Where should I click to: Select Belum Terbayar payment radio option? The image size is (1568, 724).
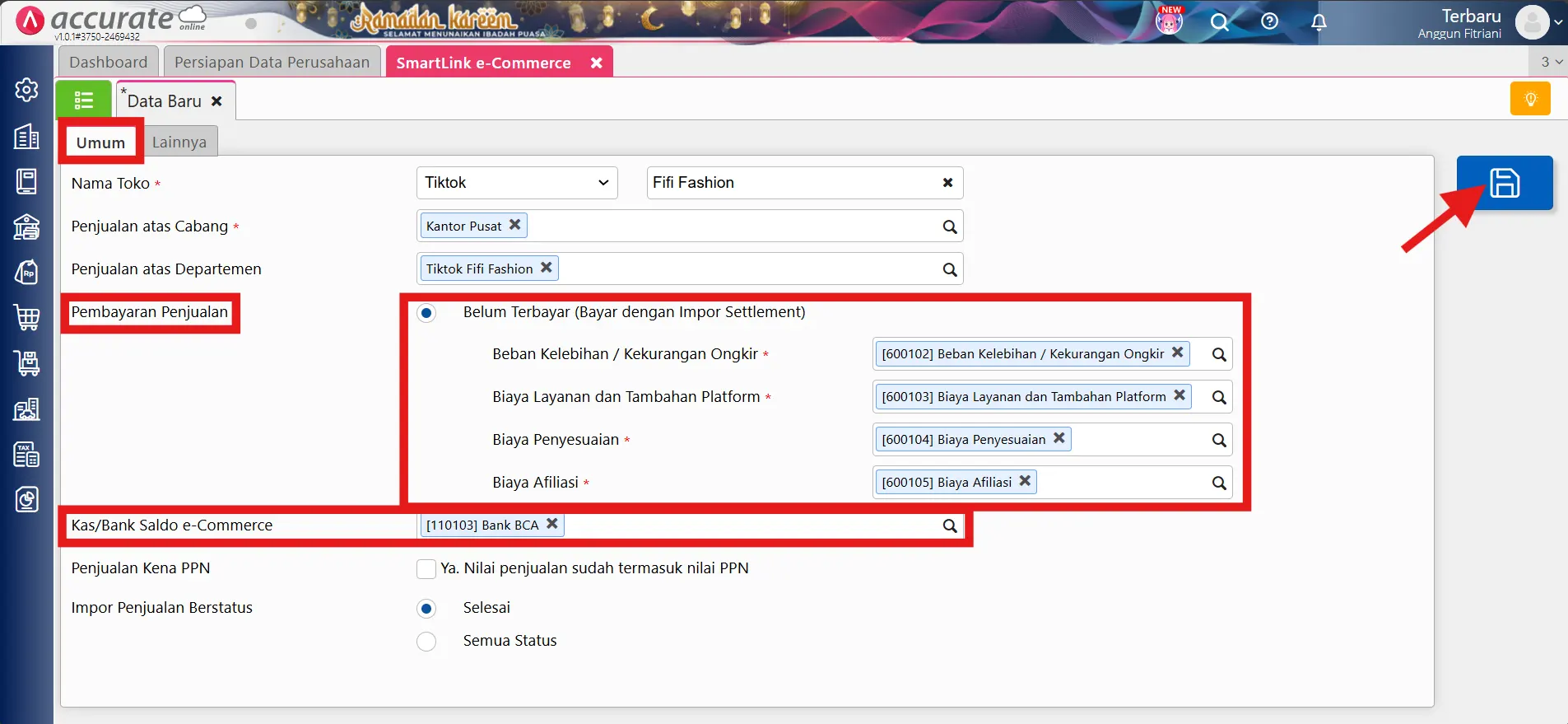[x=426, y=313]
